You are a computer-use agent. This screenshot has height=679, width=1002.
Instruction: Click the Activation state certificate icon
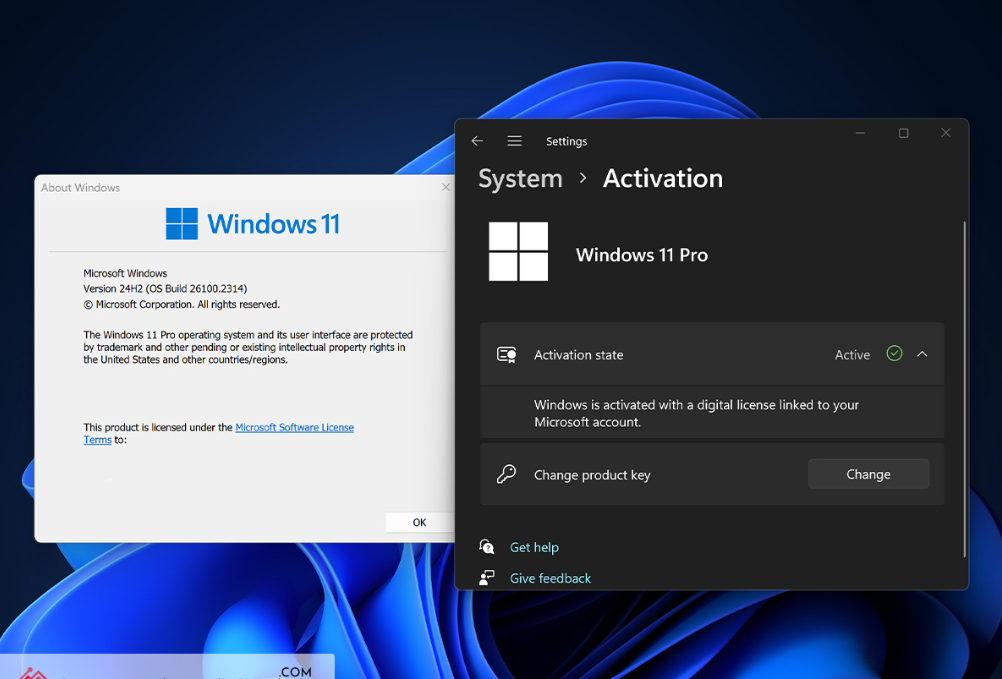click(x=507, y=355)
